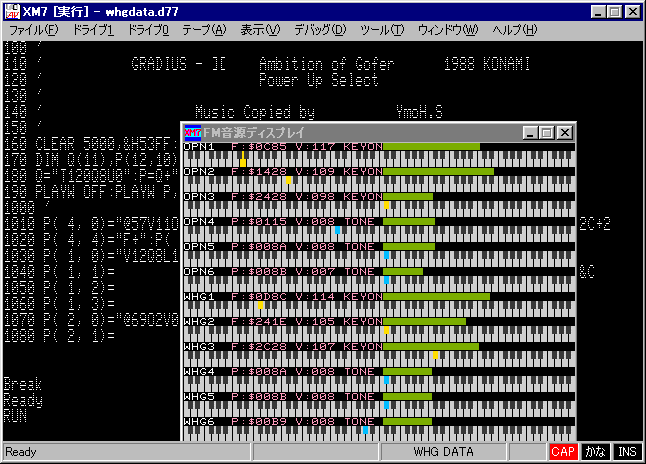Click the Ready text in status bar

[21, 452]
